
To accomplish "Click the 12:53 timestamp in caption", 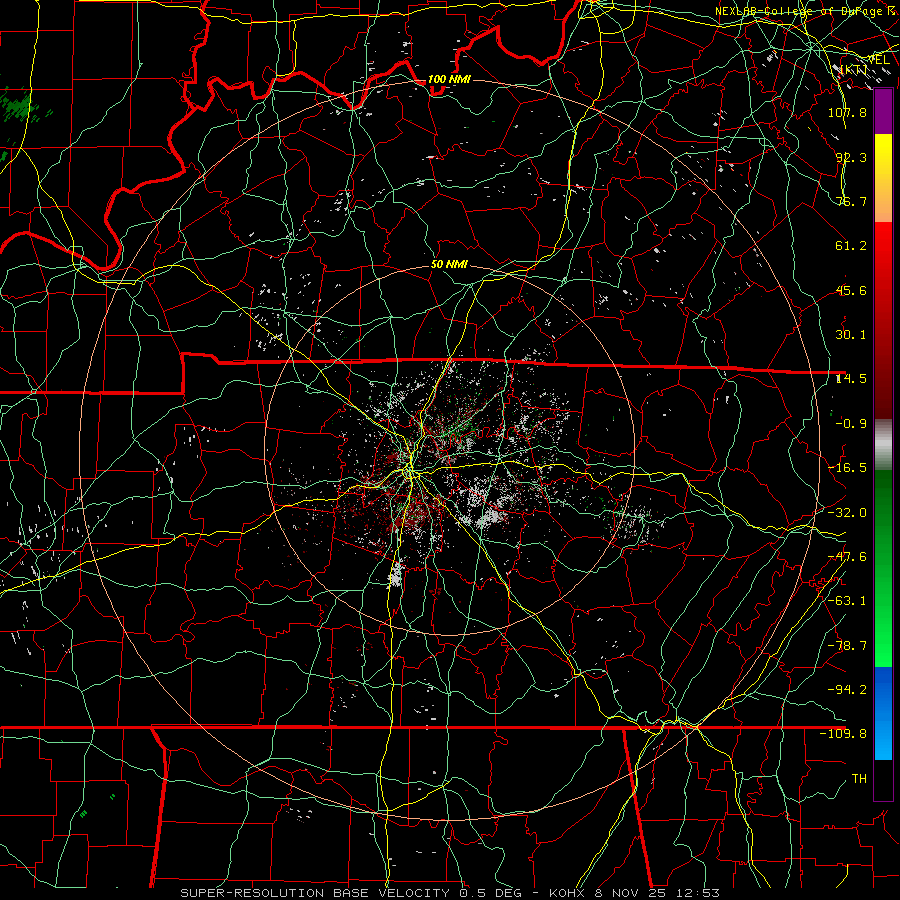I will pyautogui.click(x=697, y=893).
